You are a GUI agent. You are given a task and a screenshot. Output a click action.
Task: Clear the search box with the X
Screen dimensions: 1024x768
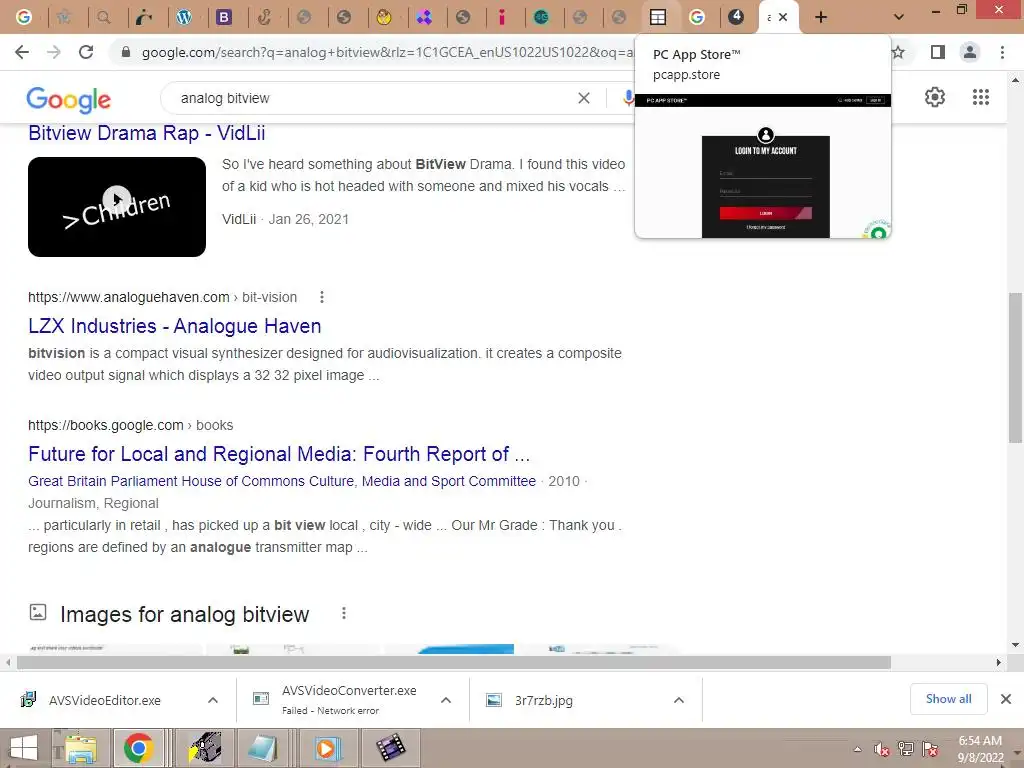584,98
